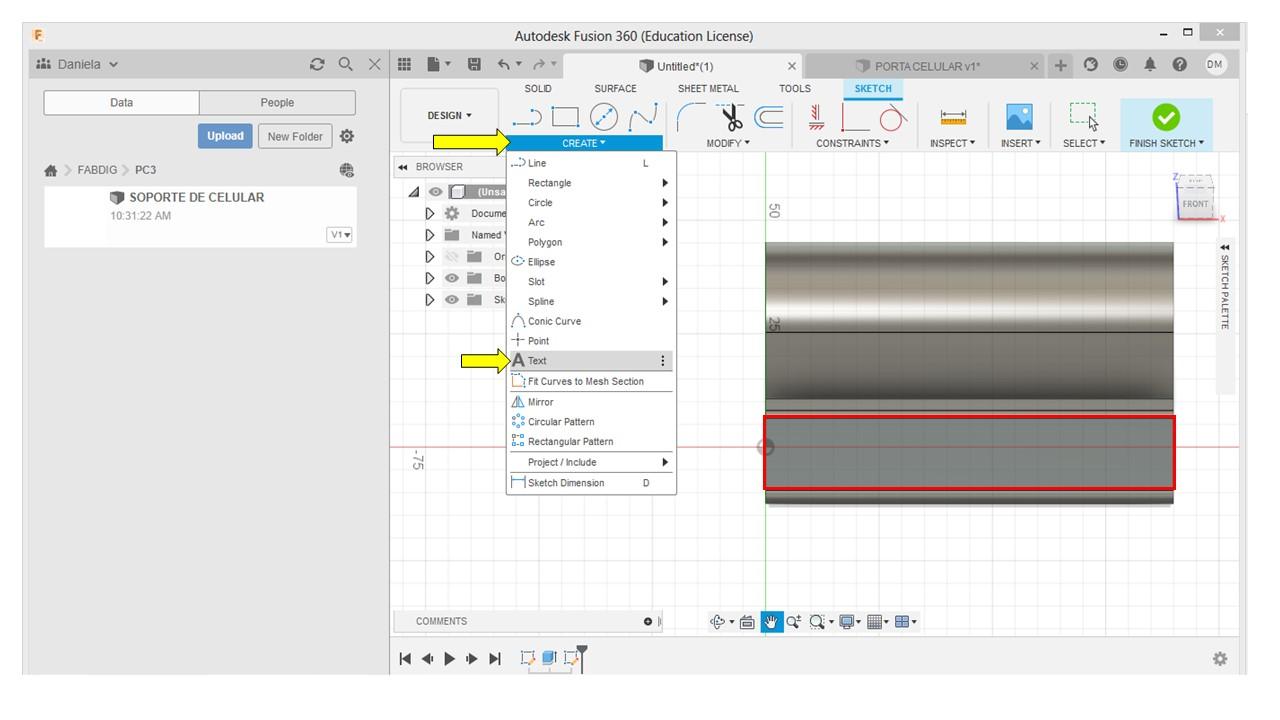Choose Sketch Dimension from the Create menu
1280x720 pixels.
tap(590, 483)
